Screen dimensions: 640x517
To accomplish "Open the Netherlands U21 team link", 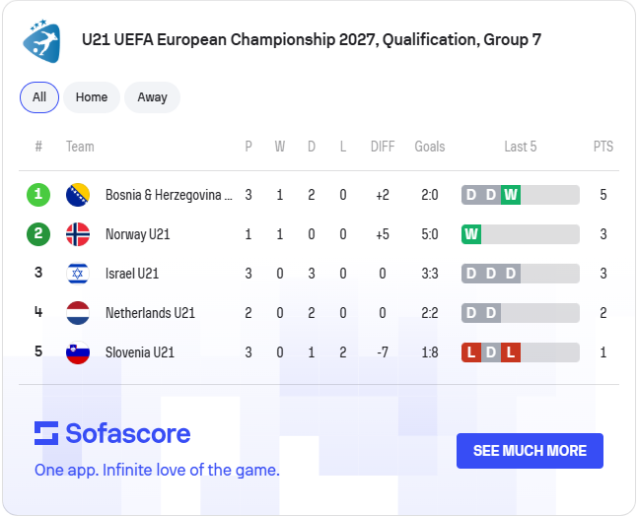I will click(x=150, y=313).
